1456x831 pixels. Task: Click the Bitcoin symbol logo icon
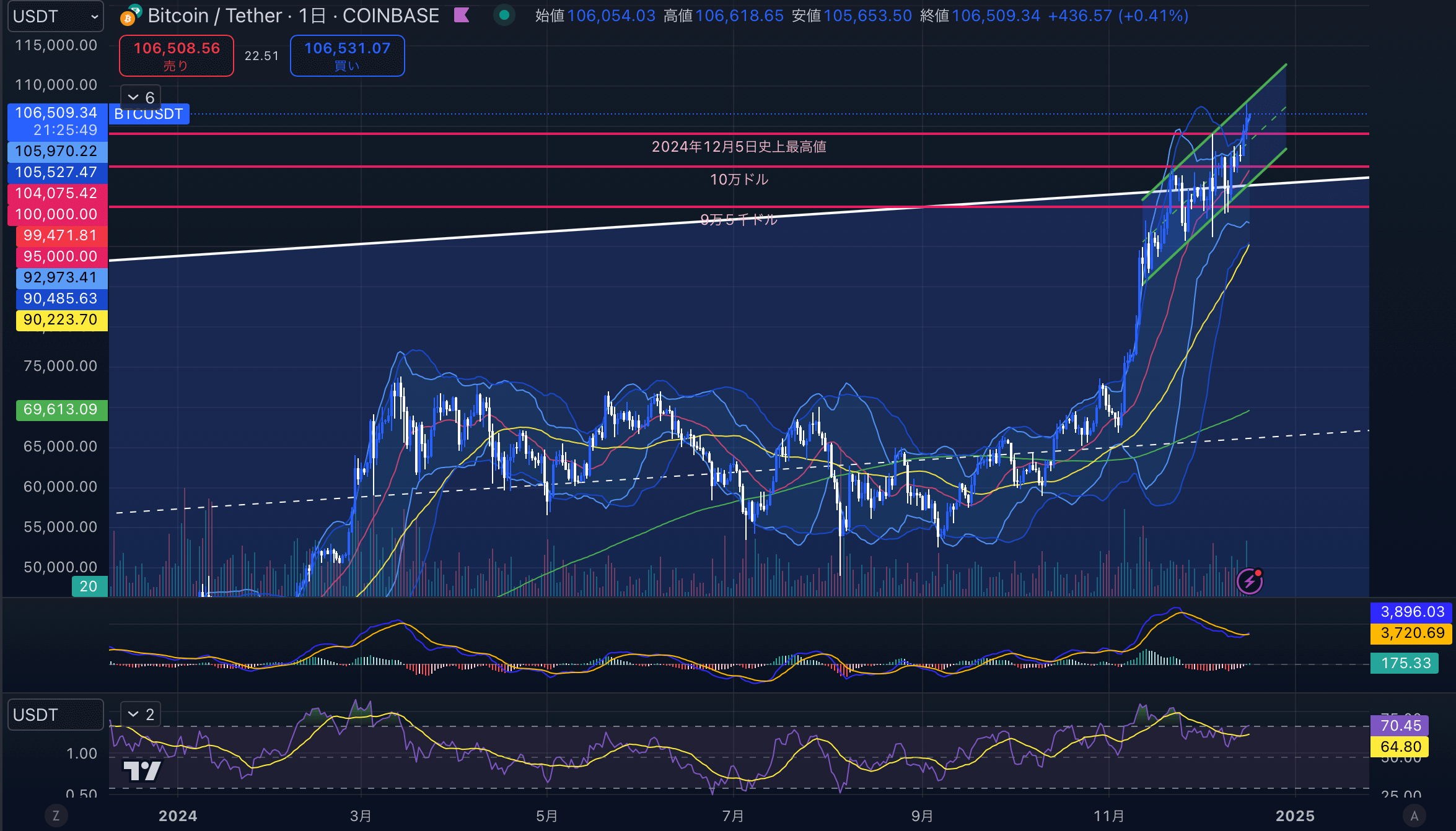(130, 15)
